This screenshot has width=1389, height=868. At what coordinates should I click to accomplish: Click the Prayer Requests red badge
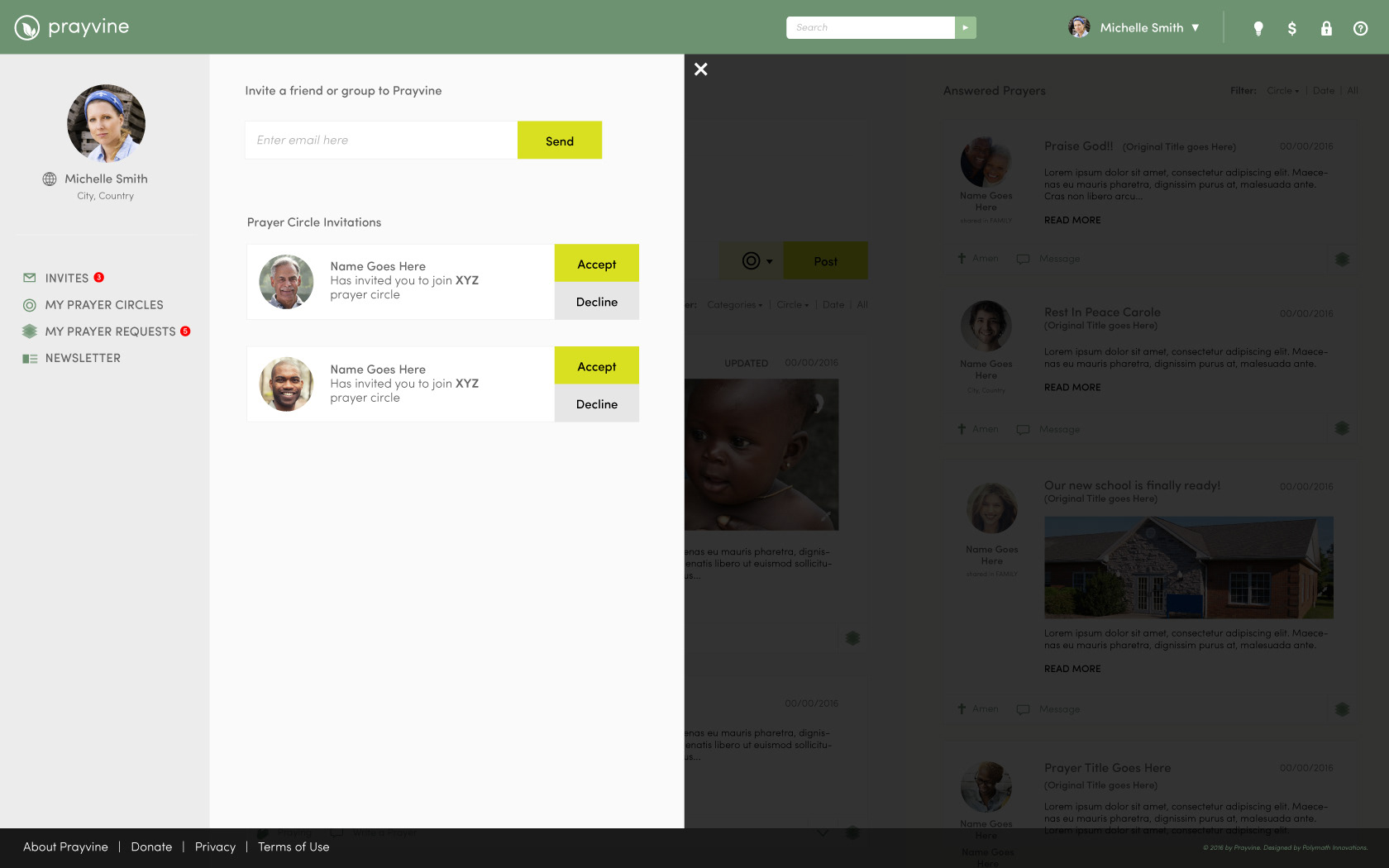(x=185, y=331)
